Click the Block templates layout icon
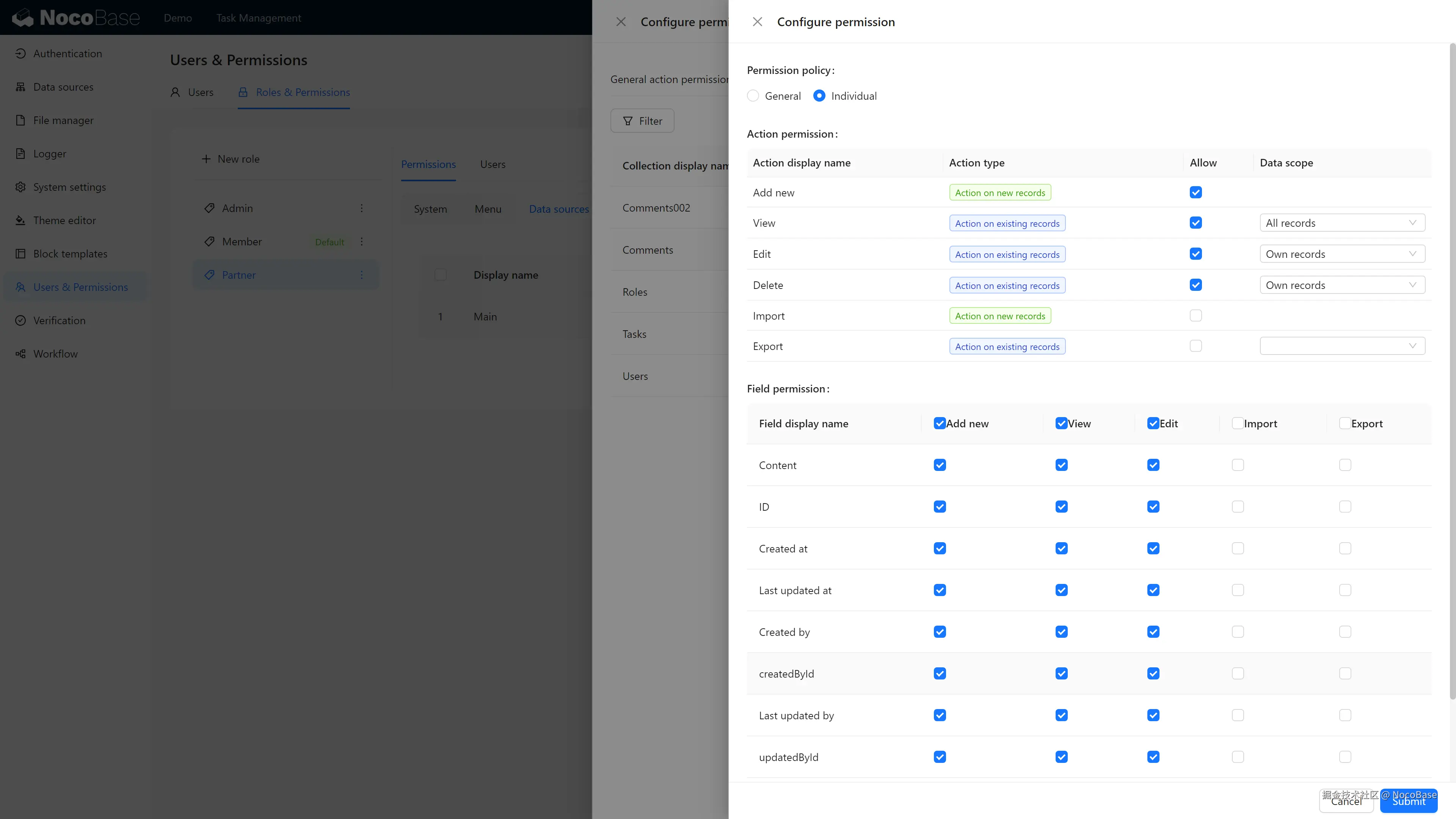1456x819 pixels. coord(20,254)
